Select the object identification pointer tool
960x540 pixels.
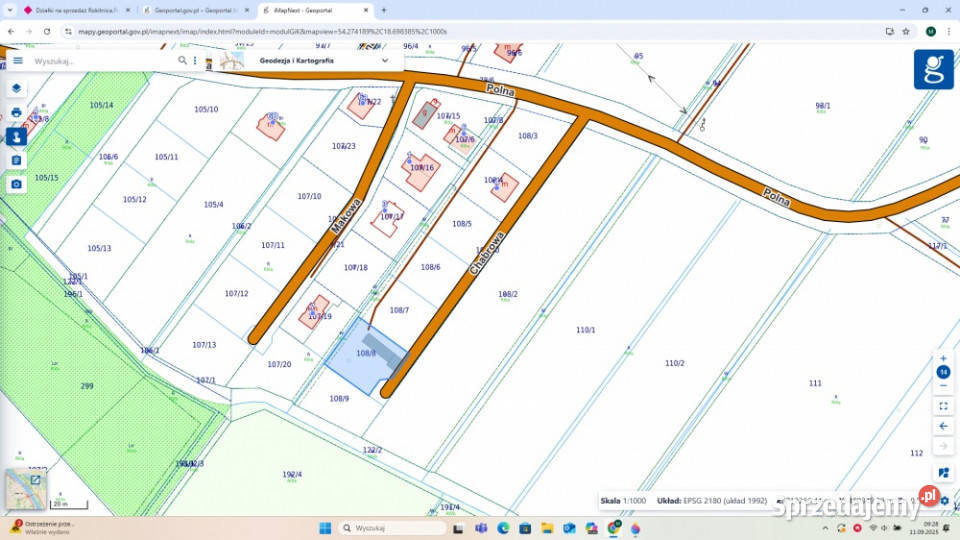click(x=16, y=136)
